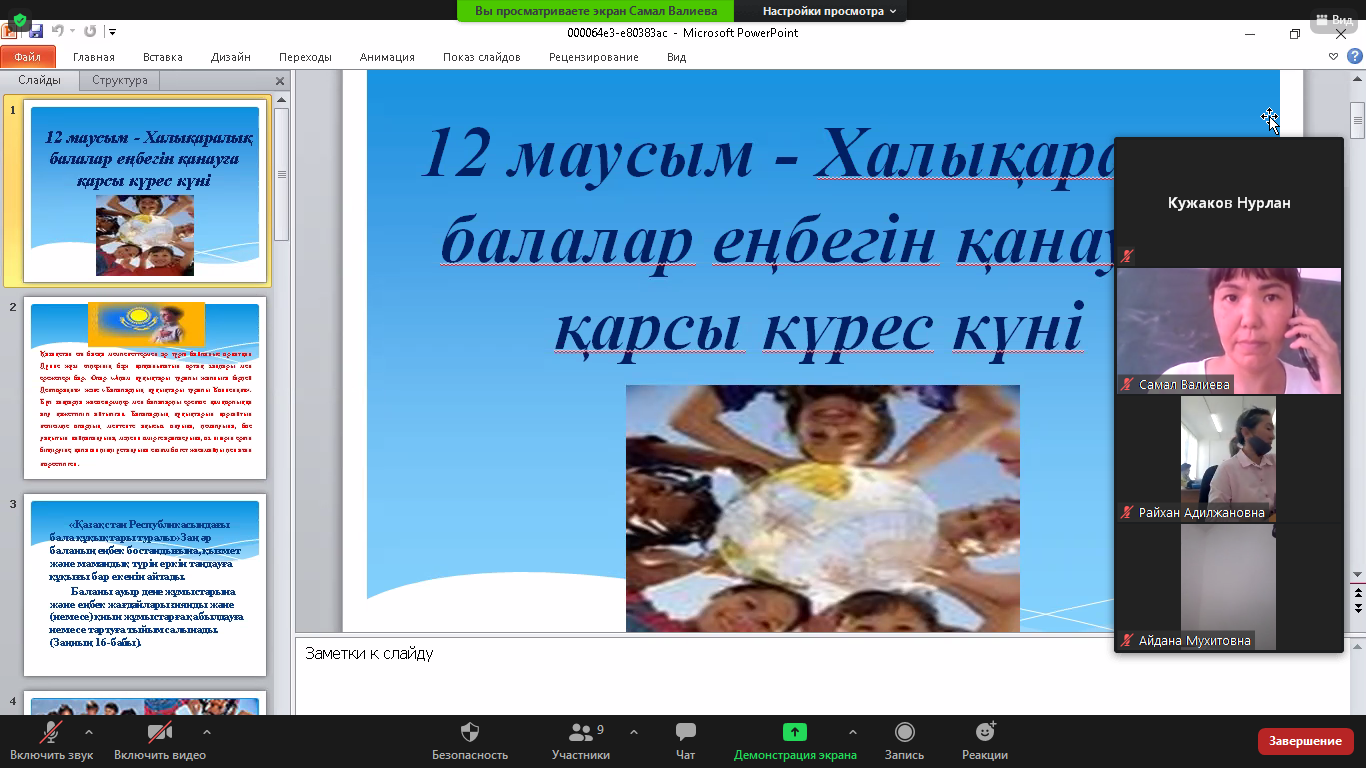Viewport: 1366px width, 768px height.
Task: Click Кужаков Нурлан's muted microphone icon
Action: coord(1127,256)
